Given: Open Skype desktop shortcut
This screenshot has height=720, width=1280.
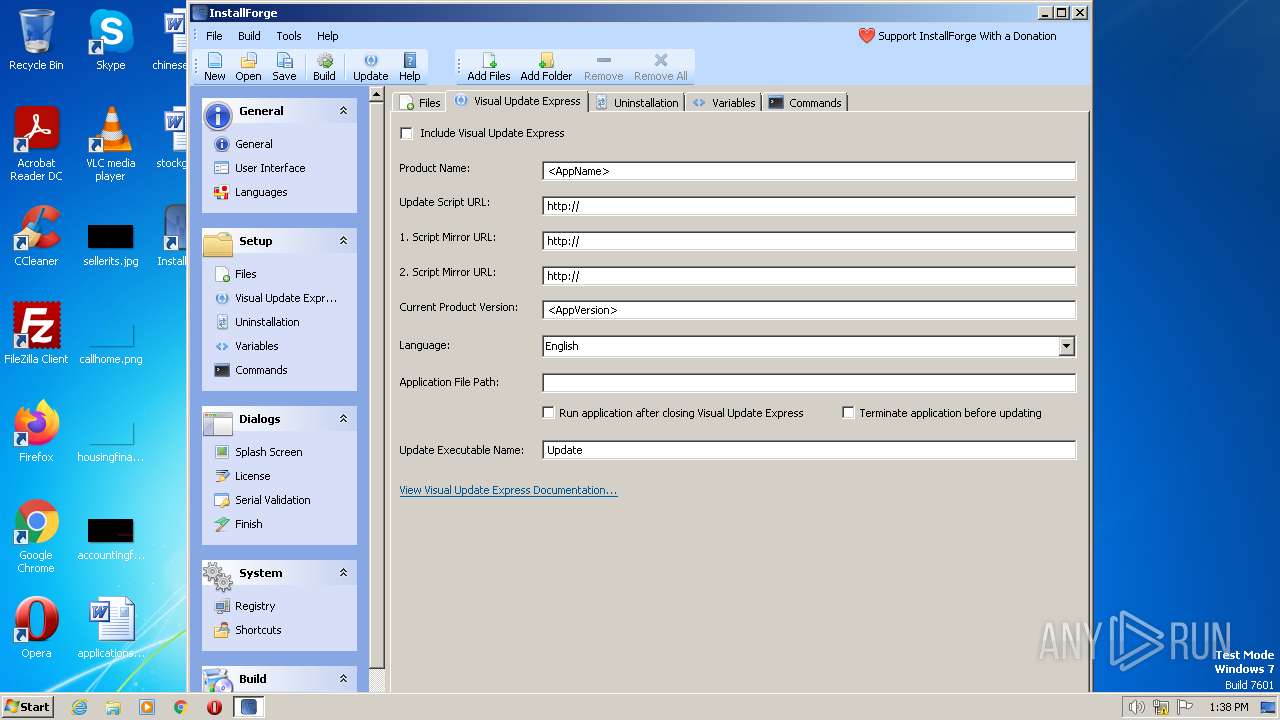Looking at the screenshot, I should [x=110, y=40].
